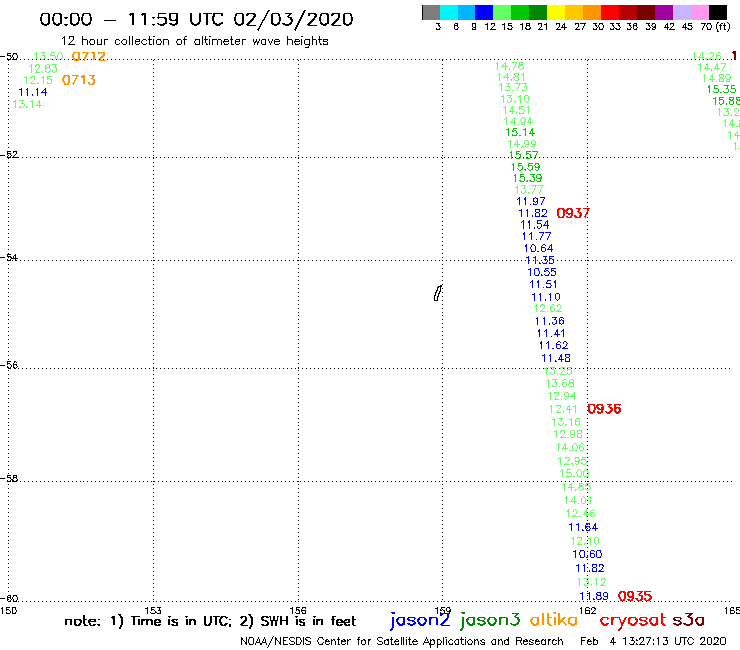Click the 12.46 wave height value
The height and width of the screenshot is (650, 740).
581,514
